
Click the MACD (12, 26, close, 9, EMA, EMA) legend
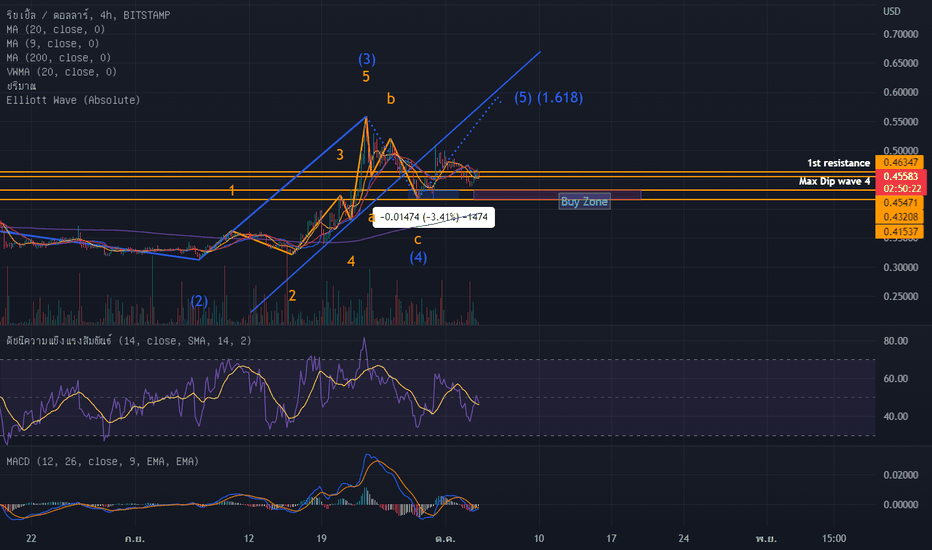(x=102, y=461)
